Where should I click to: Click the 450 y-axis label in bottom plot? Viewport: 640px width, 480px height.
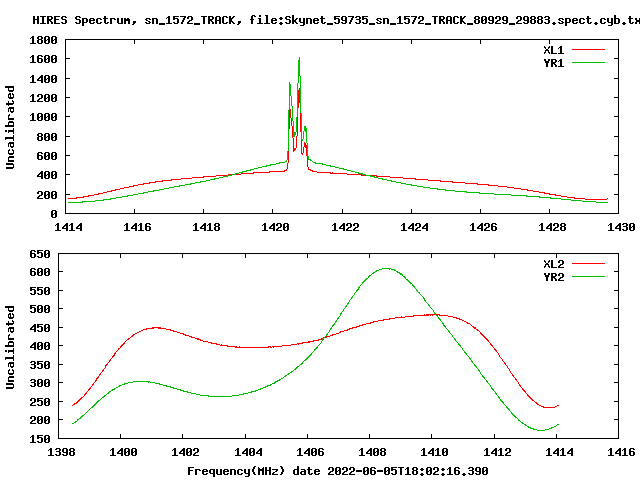click(x=40, y=328)
